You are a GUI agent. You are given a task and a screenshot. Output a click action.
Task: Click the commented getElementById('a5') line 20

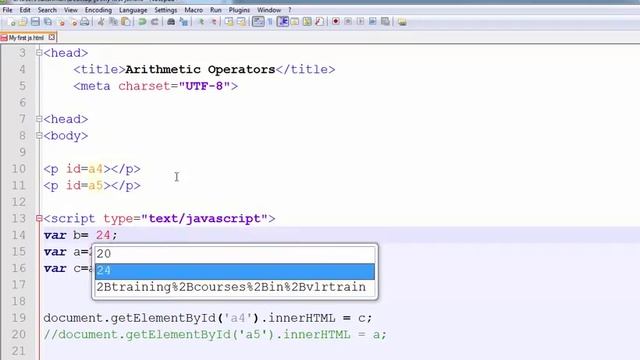click(x=215, y=335)
